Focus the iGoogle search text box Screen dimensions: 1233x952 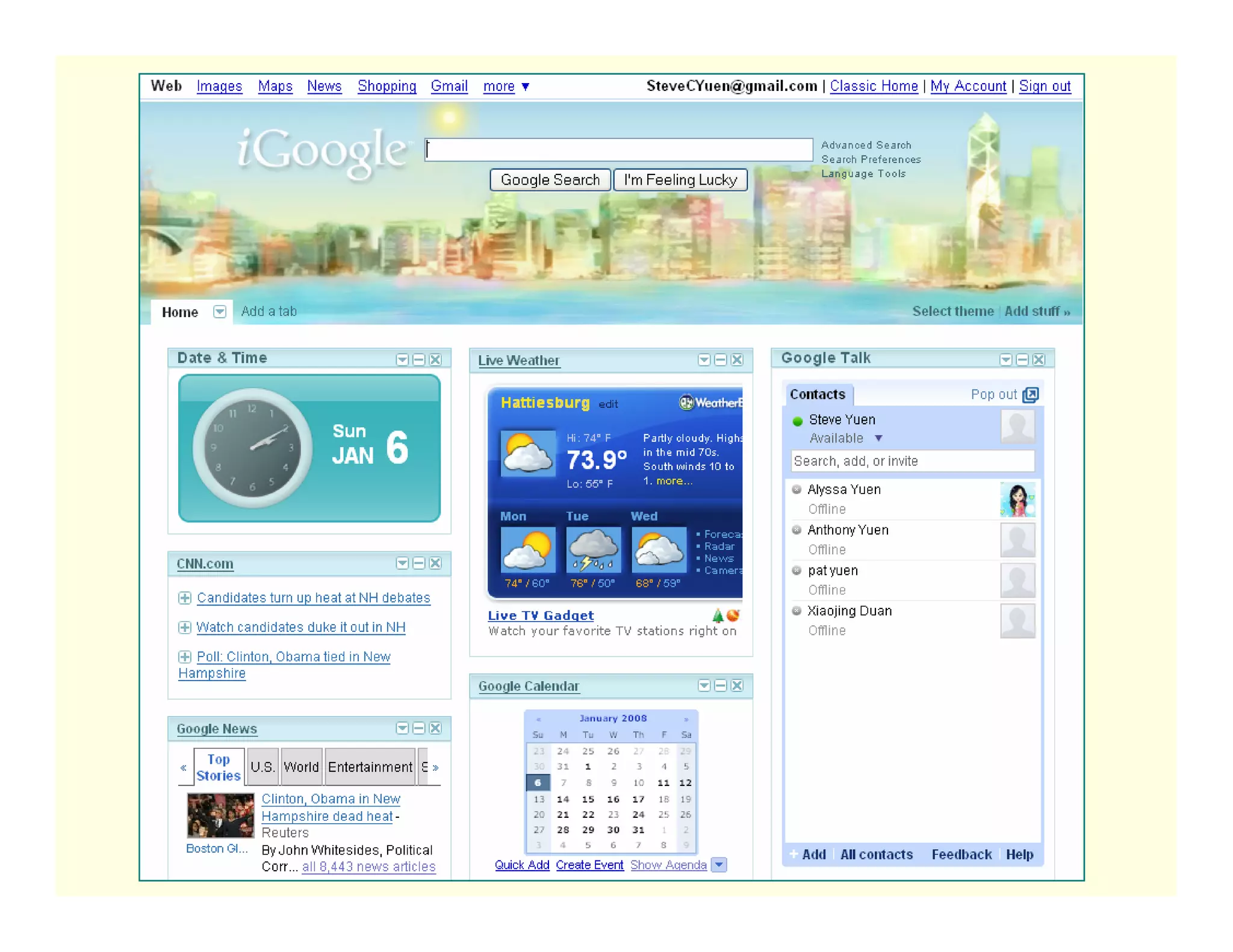coord(619,149)
